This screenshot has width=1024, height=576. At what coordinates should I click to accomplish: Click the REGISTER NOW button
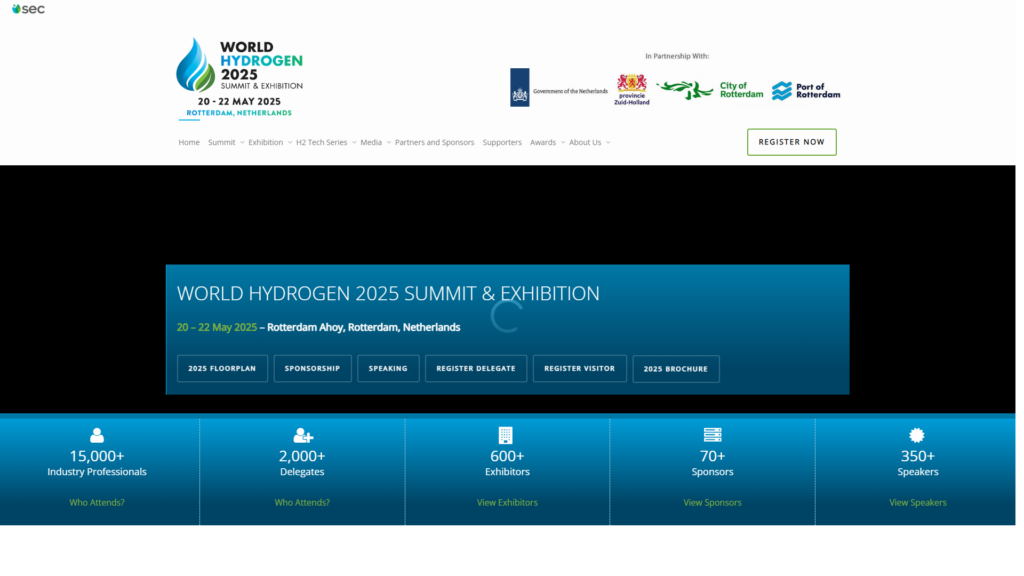pyautogui.click(x=792, y=142)
